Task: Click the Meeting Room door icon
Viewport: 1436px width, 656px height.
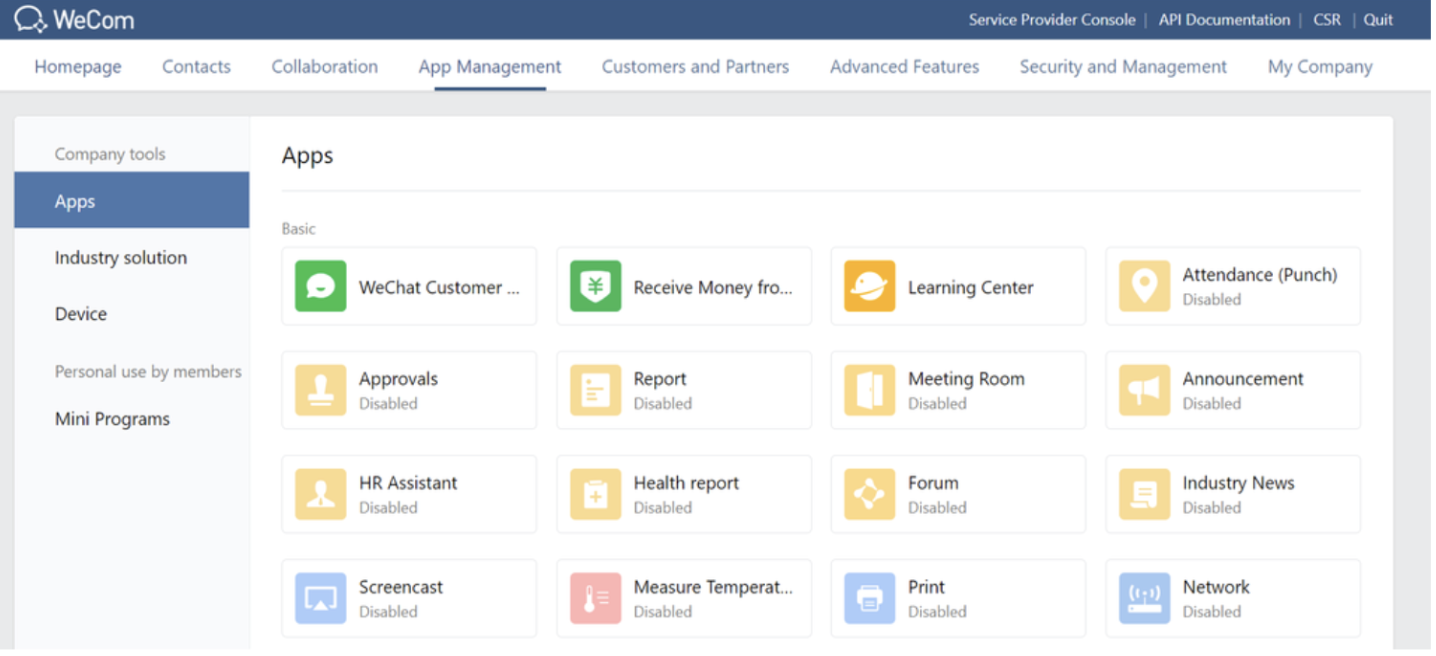Action: [x=870, y=390]
